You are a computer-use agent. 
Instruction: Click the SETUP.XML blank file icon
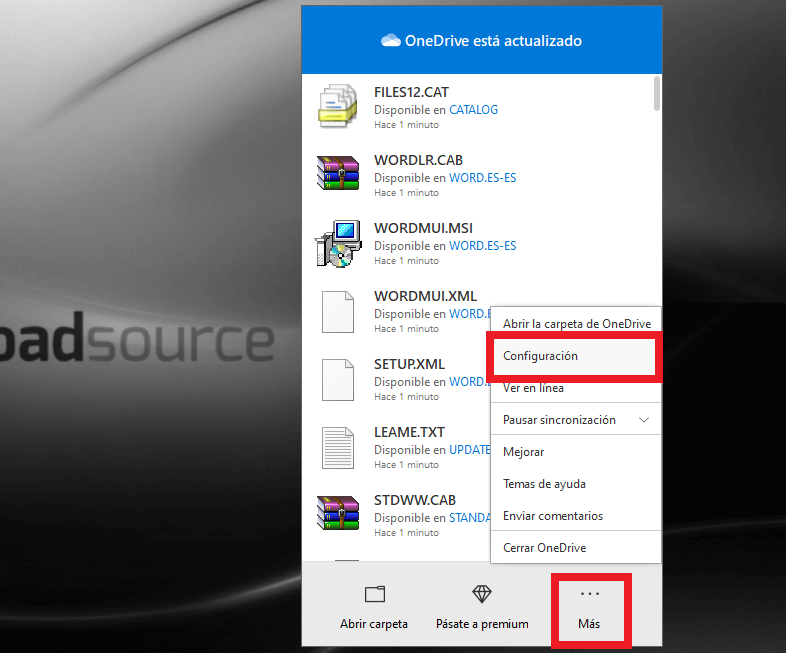338,380
